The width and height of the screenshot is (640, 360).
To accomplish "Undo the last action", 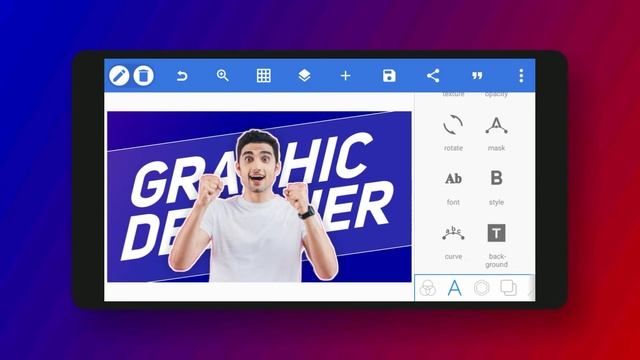I will (182, 76).
